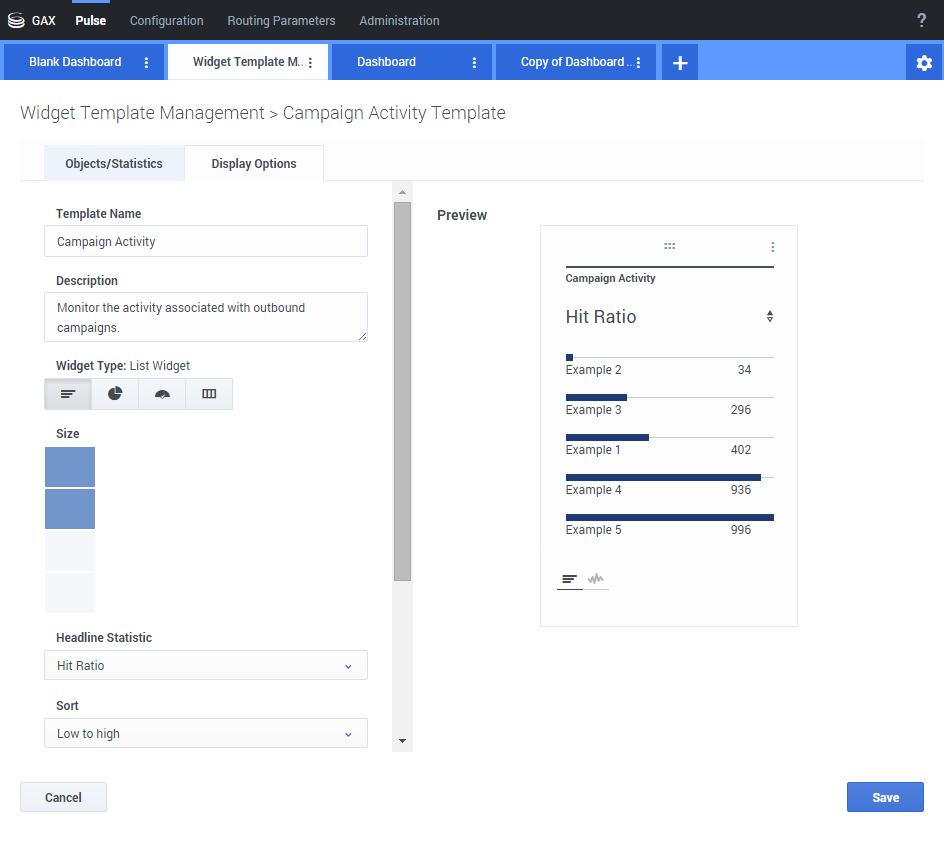The height and width of the screenshot is (842, 944).
Task: Click the Save button
Action: (885, 797)
